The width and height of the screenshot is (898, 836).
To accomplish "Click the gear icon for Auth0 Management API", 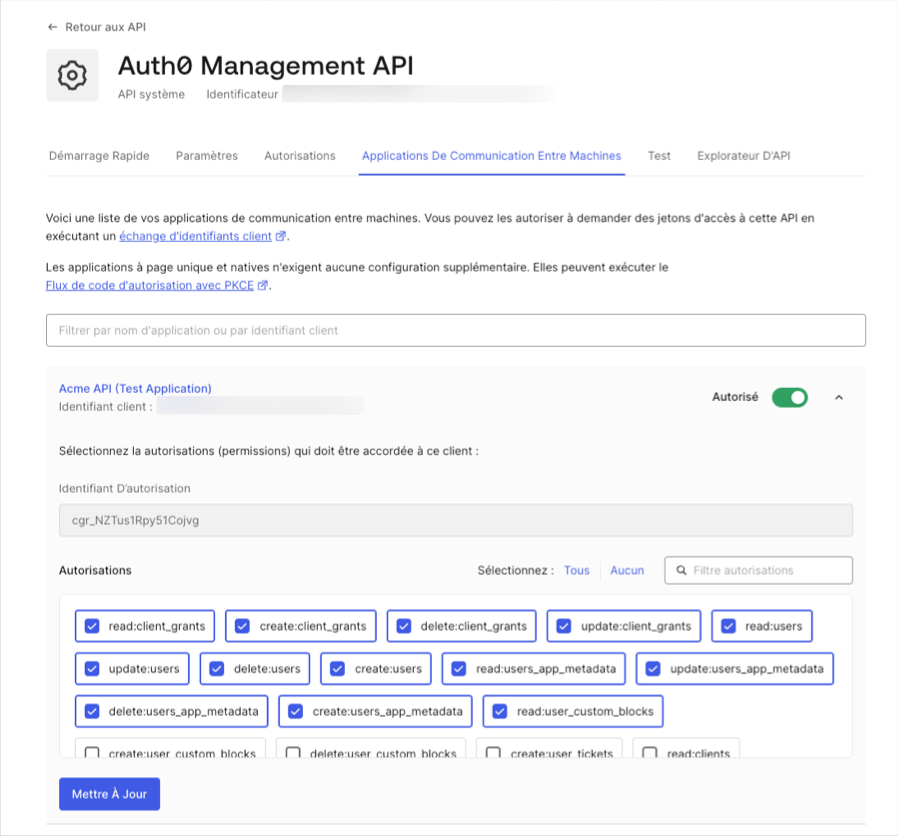I will point(71,74).
